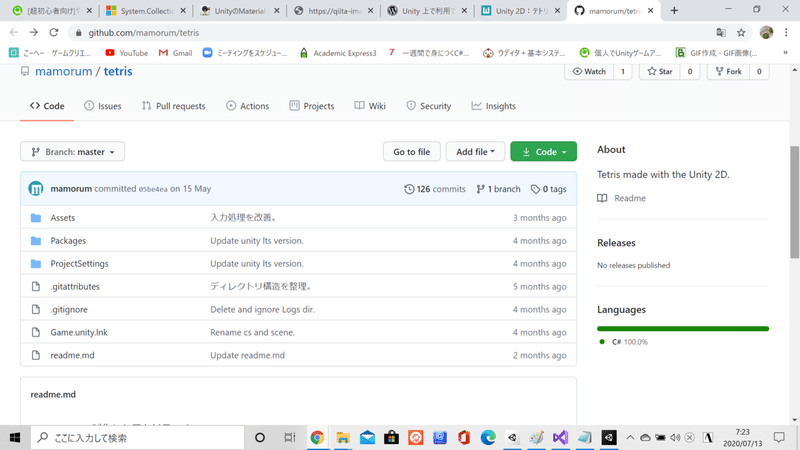This screenshot has width=800, height=450.
Task: Click the browser forward arrow
Action: click(34, 33)
